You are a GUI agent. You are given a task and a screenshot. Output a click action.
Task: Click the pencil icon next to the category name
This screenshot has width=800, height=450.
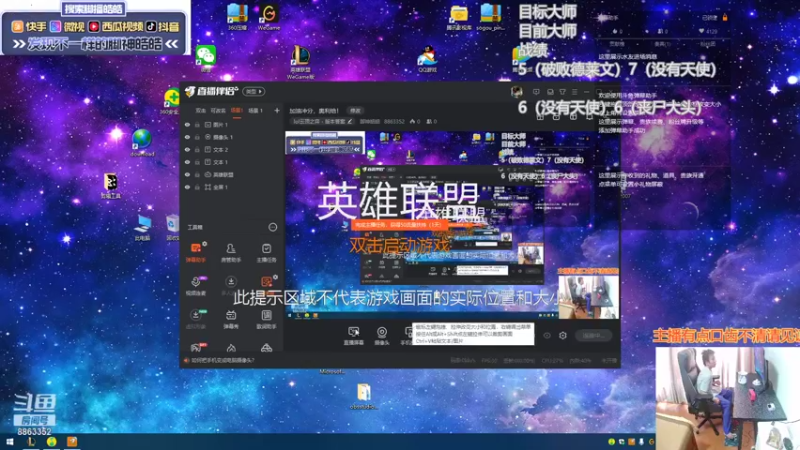[350, 121]
